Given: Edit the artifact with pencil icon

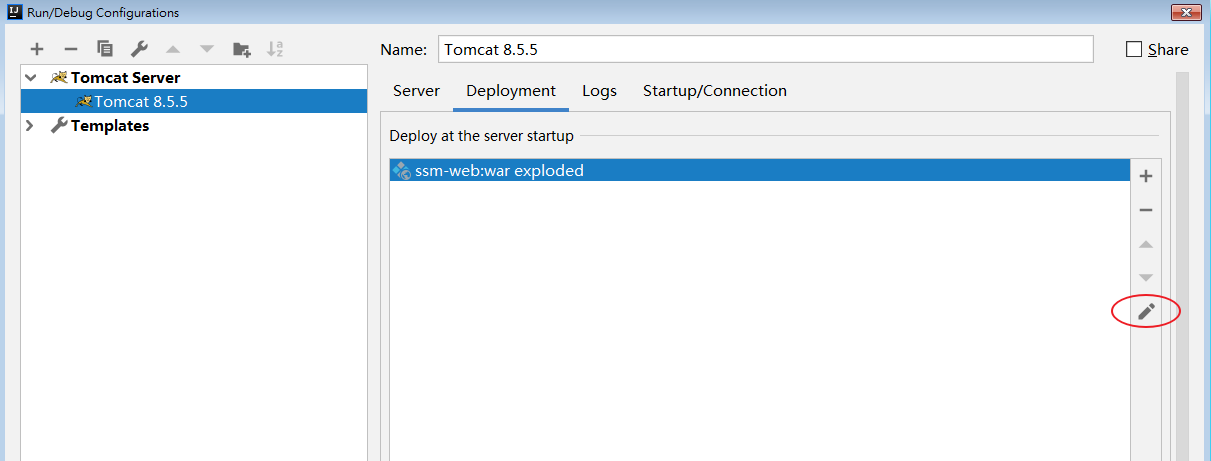Looking at the screenshot, I should pyautogui.click(x=1146, y=312).
